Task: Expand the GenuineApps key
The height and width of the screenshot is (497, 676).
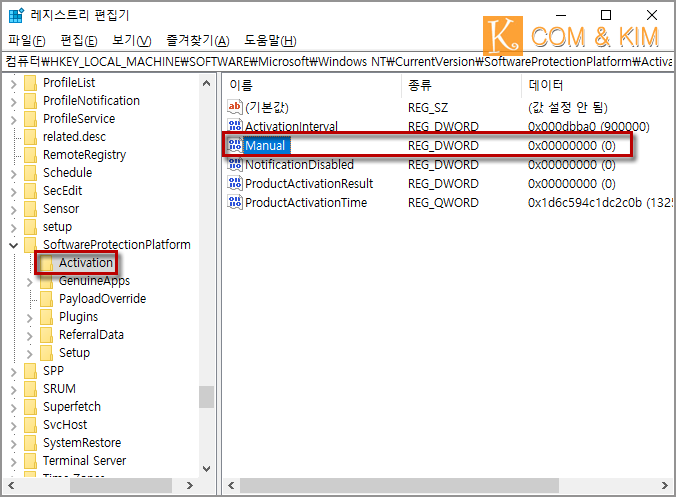Action: [x=29, y=282]
